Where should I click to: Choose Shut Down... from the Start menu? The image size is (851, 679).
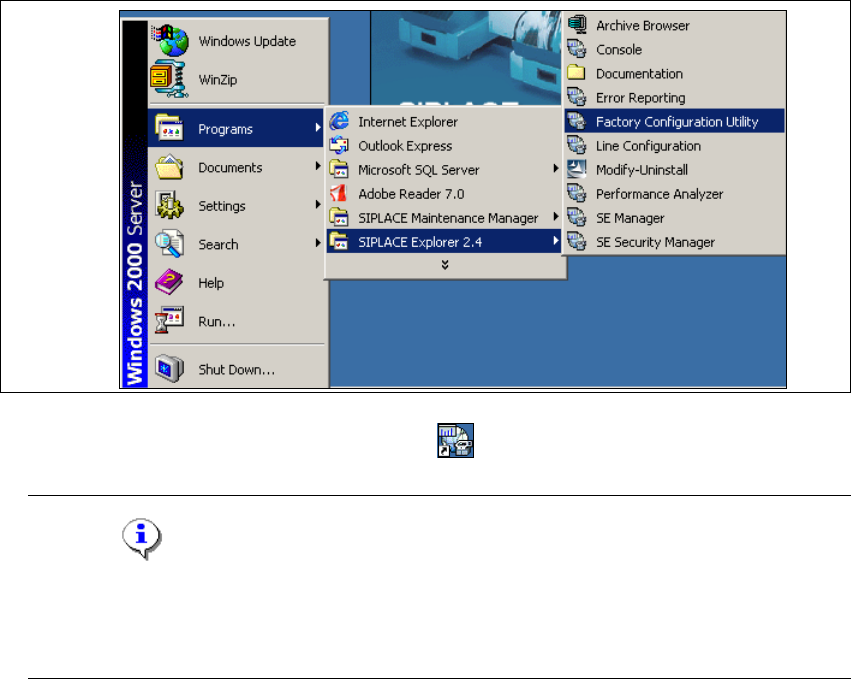236,369
